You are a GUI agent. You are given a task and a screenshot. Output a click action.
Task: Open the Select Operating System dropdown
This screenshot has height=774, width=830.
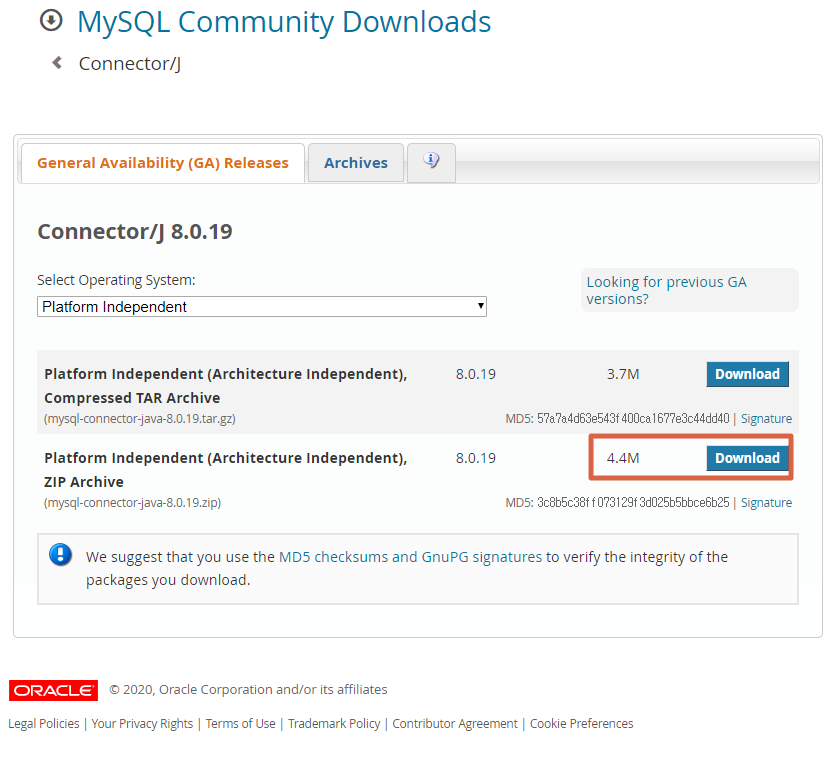[x=261, y=307]
